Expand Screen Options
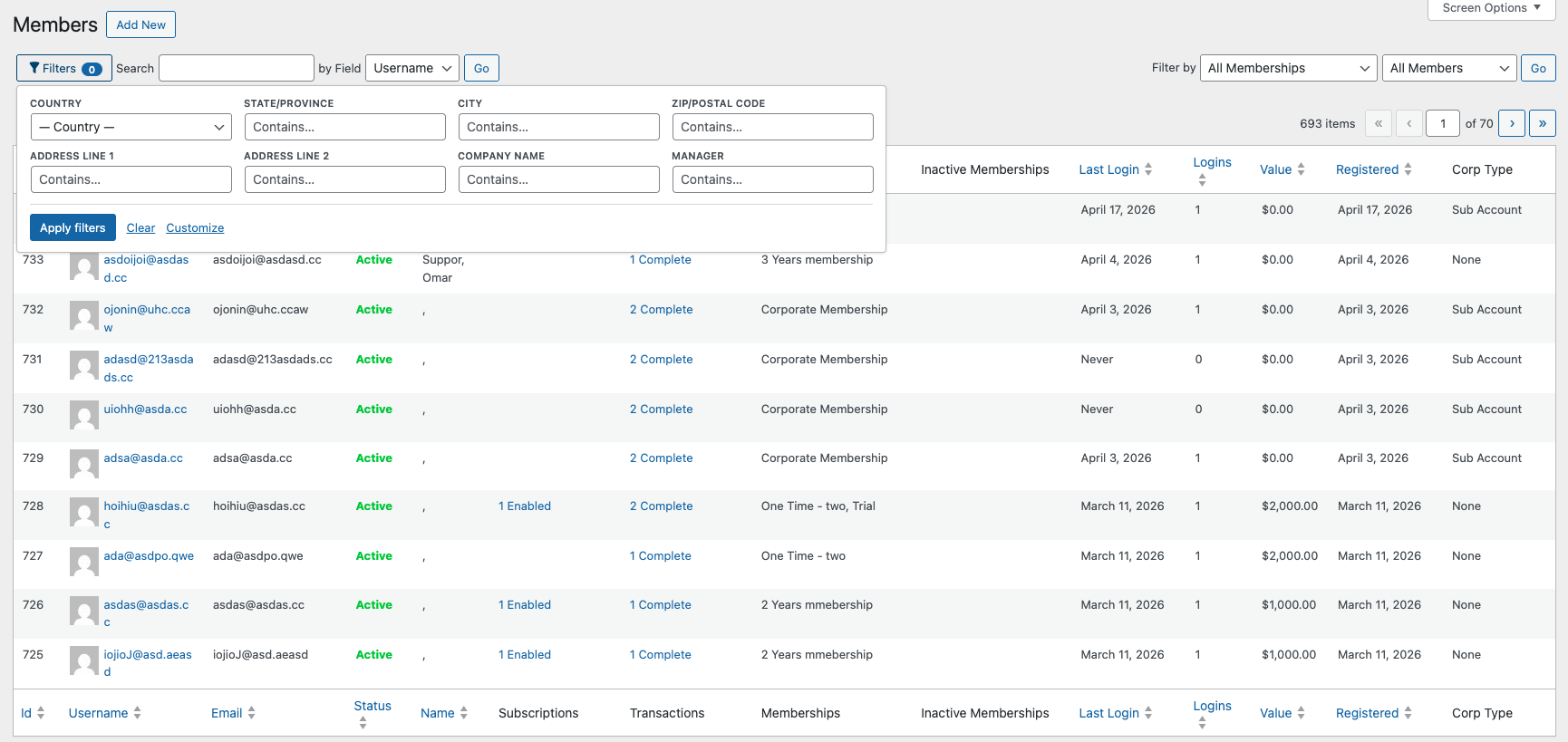Image resolution: width=1568 pixels, height=742 pixels. (1491, 8)
